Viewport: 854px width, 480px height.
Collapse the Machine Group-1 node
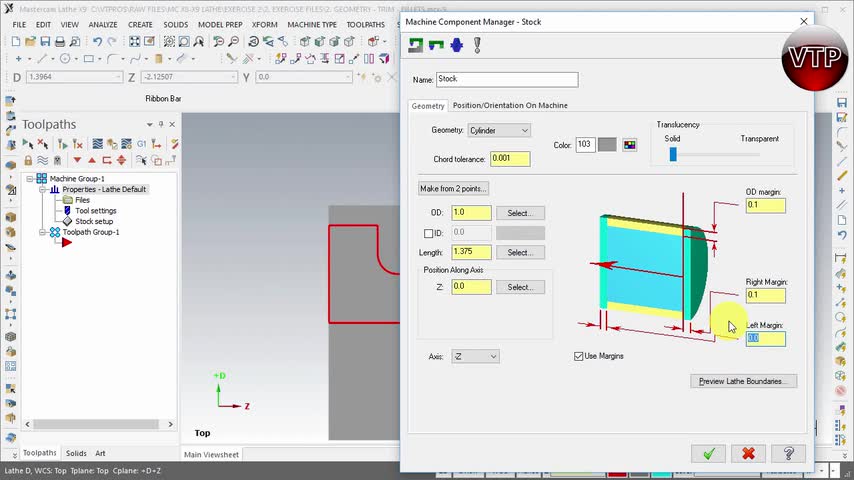click(30, 179)
